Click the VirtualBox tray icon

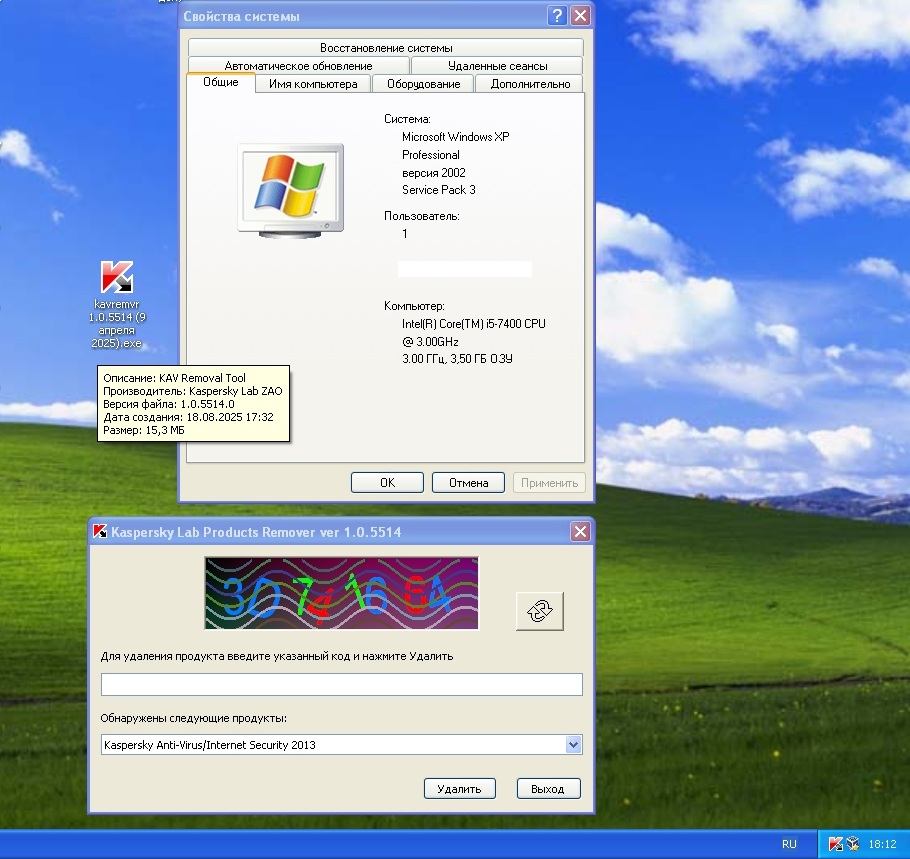pos(852,844)
